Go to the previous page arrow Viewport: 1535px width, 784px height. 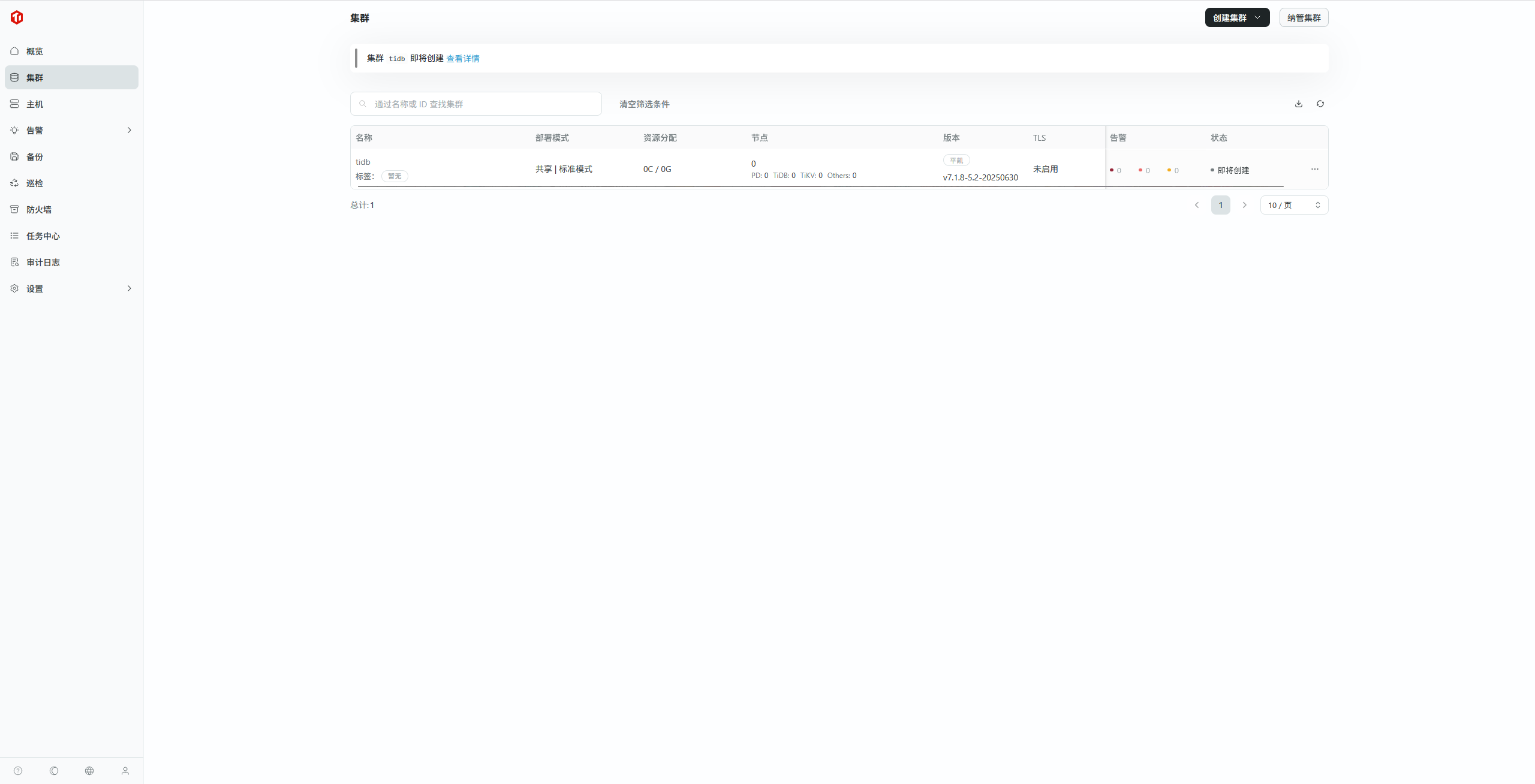tap(1197, 205)
